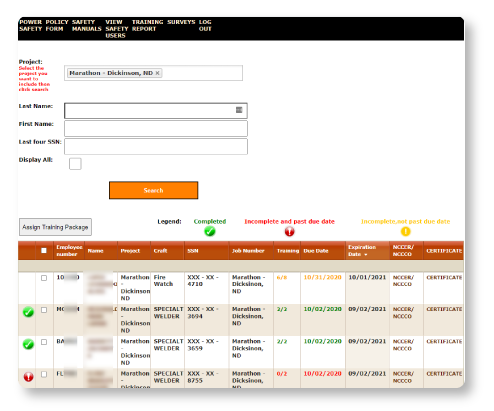Open 2/2 training link for SSN 3694
The height and width of the screenshot is (411, 494).
click(282, 309)
